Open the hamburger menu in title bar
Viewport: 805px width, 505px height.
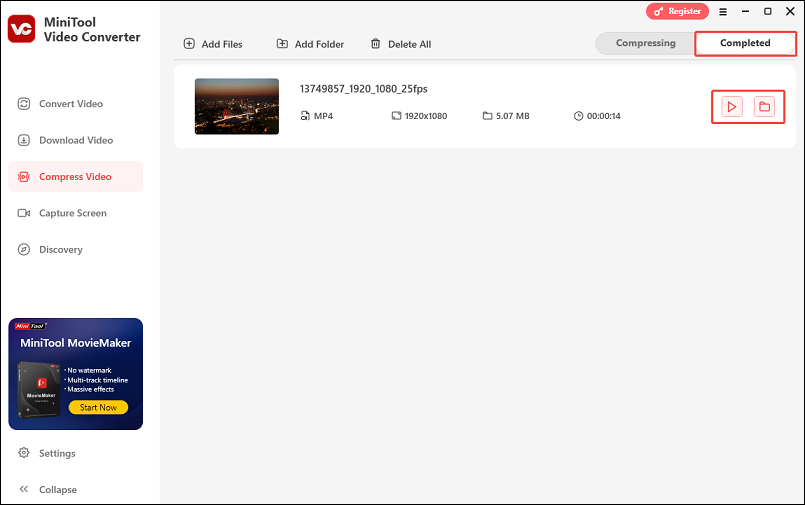coord(723,12)
